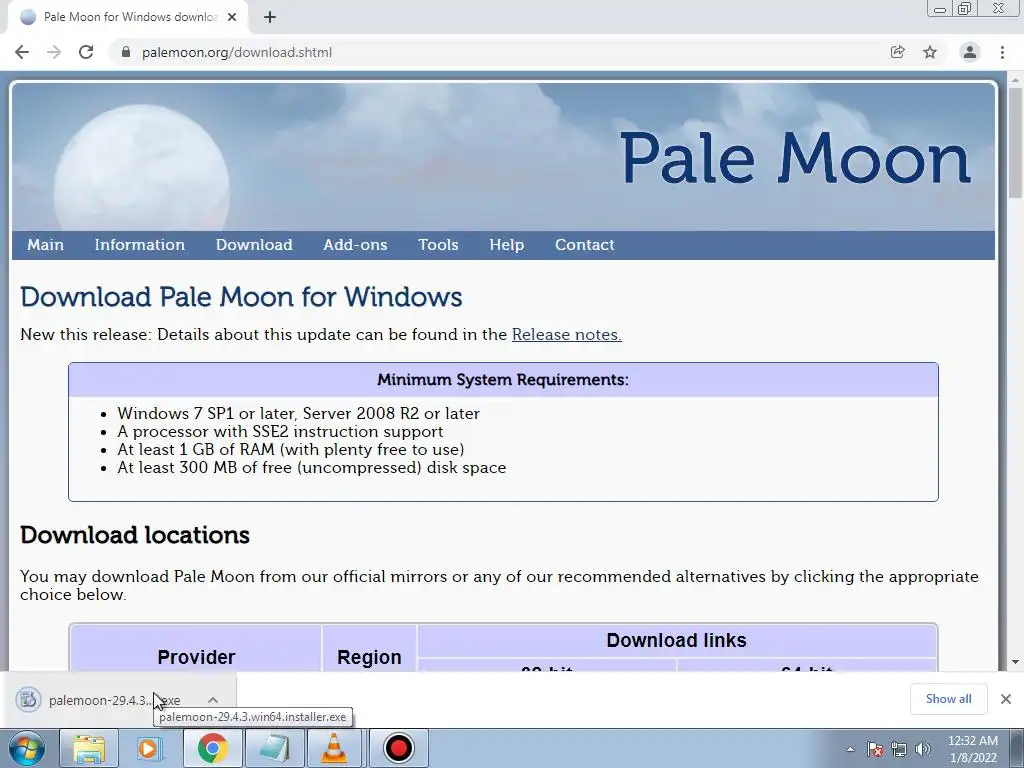Click the 'Download Pale Moon for Windows' heading
The width and height of the screenshot is (1024, 768).
(241, 297)
